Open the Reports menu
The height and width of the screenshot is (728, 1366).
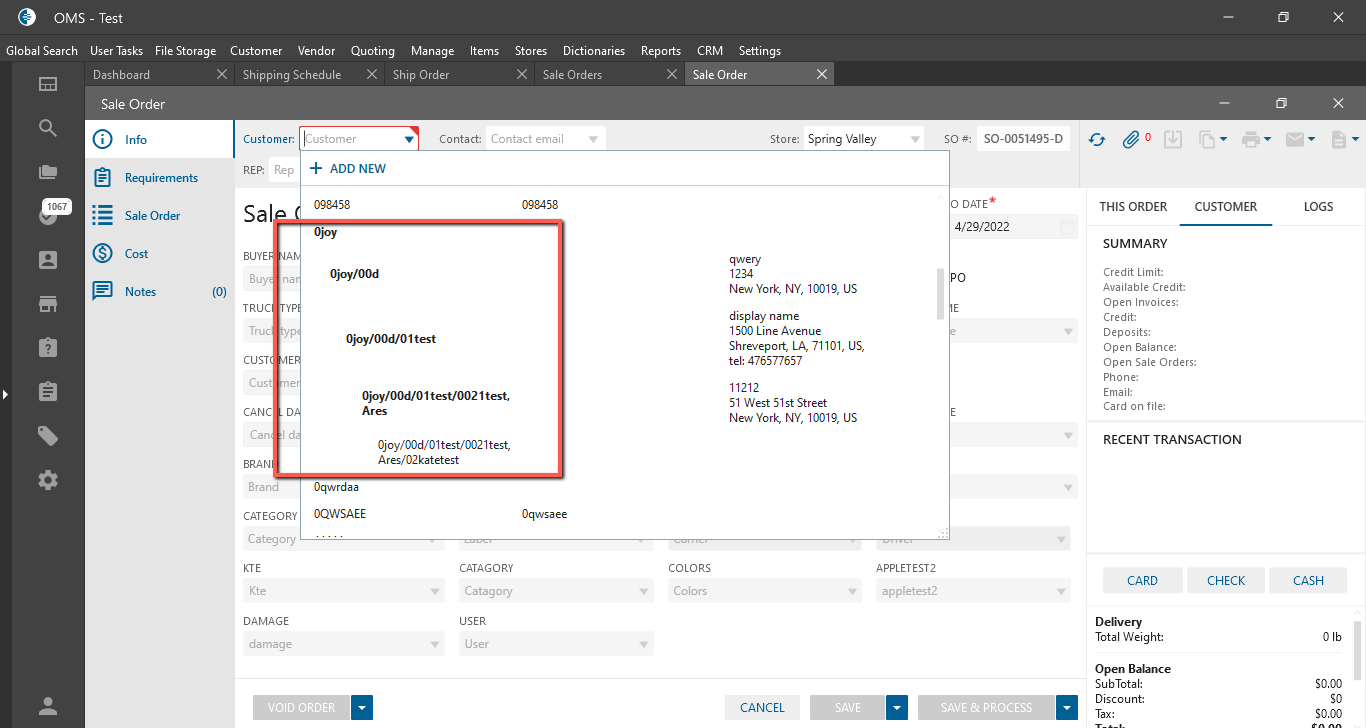click(660, 51)
